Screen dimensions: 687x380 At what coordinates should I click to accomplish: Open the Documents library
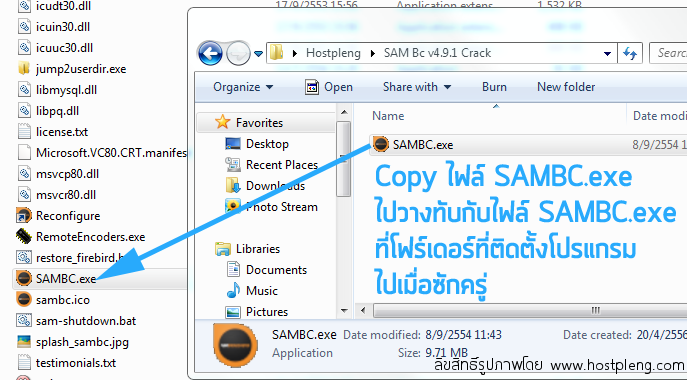point(276,270)
